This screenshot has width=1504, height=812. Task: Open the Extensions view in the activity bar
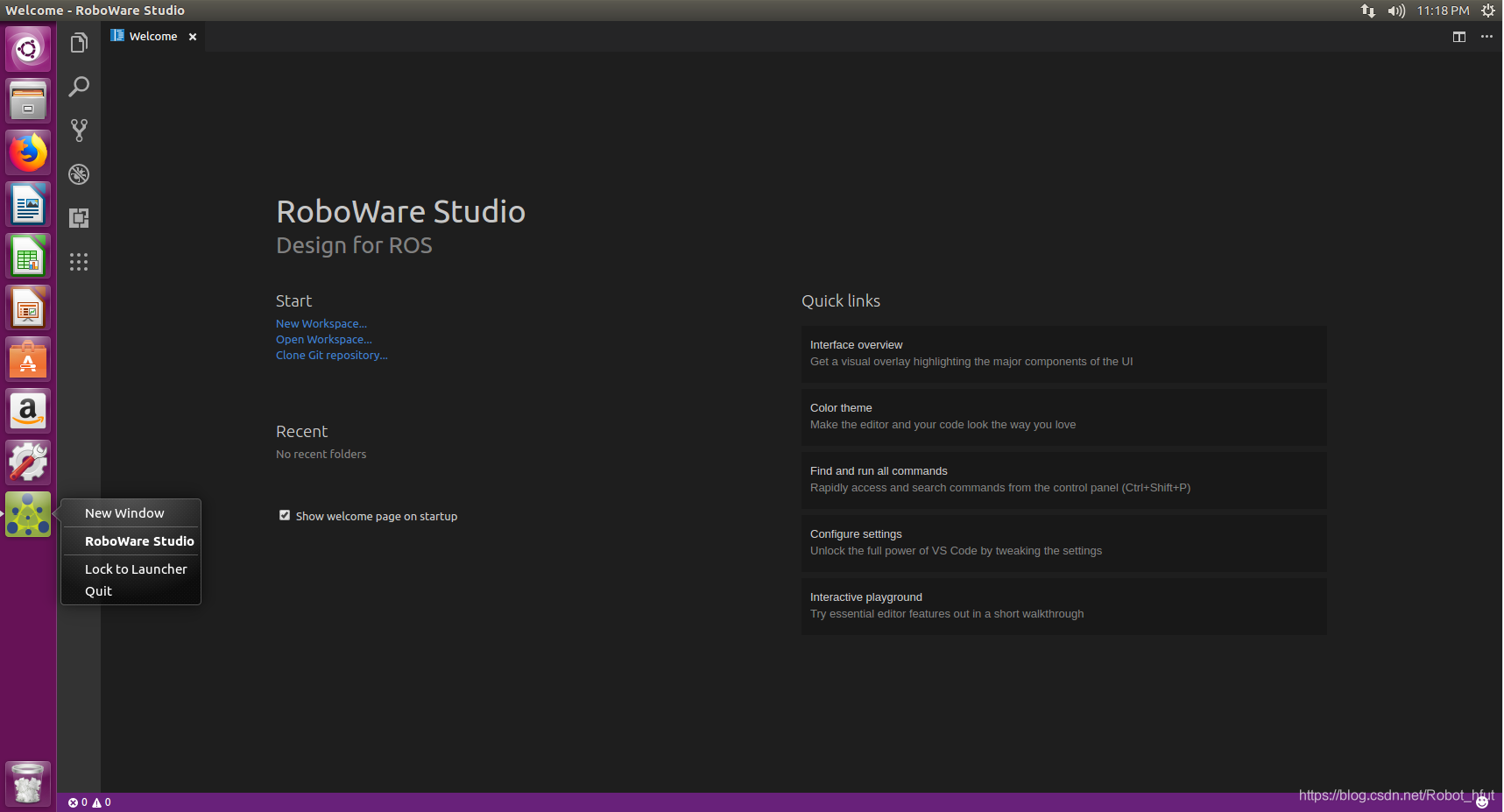(x=79, y=218)
